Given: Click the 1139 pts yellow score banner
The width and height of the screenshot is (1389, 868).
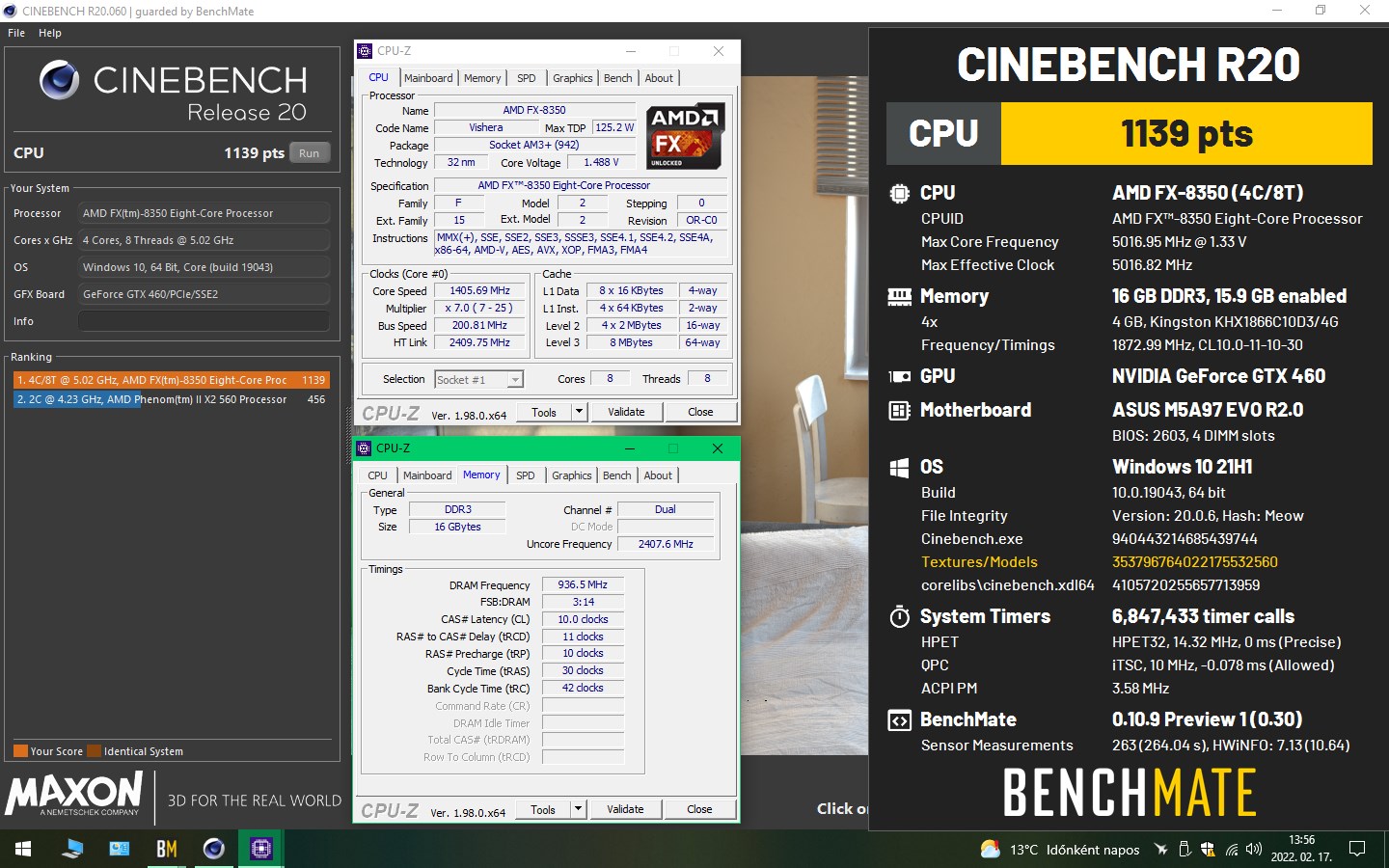Looking at the screenshot, I should click(x=1186, y=133).
